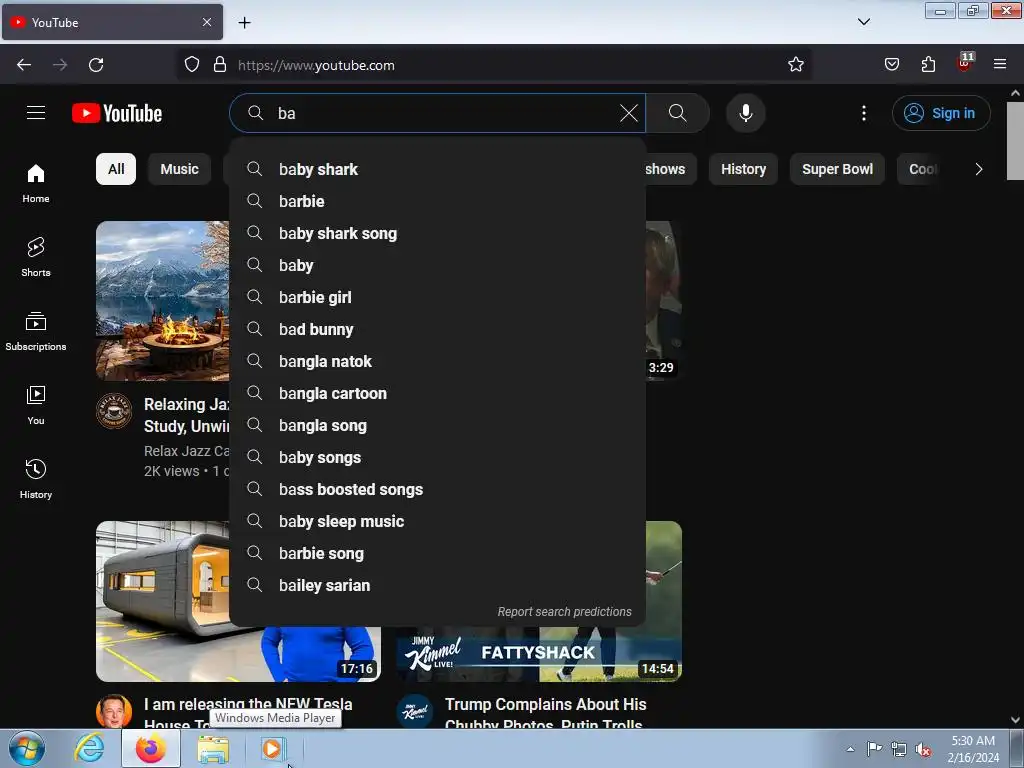Image resolution: width=1024 pixels, height=768 pixels.
Task: Select the History category chip
Action: (x=743, y=169)
